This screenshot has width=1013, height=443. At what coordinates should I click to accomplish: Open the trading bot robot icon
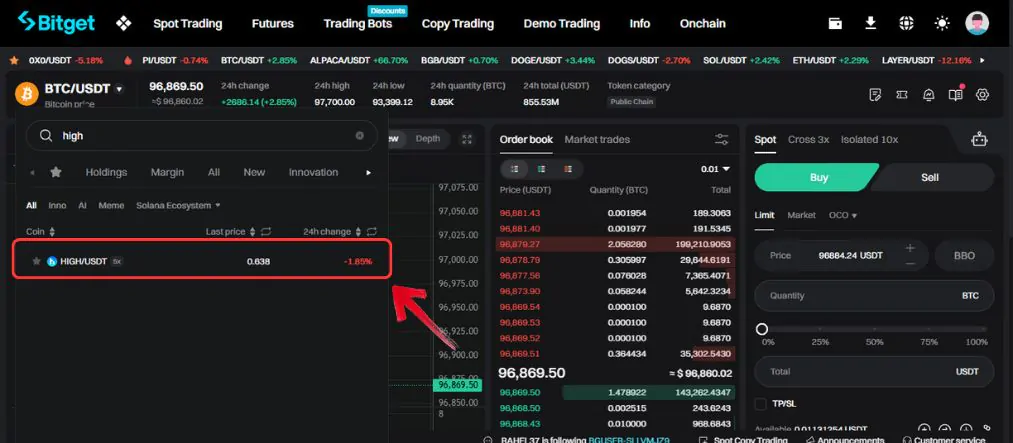point(979,139)
